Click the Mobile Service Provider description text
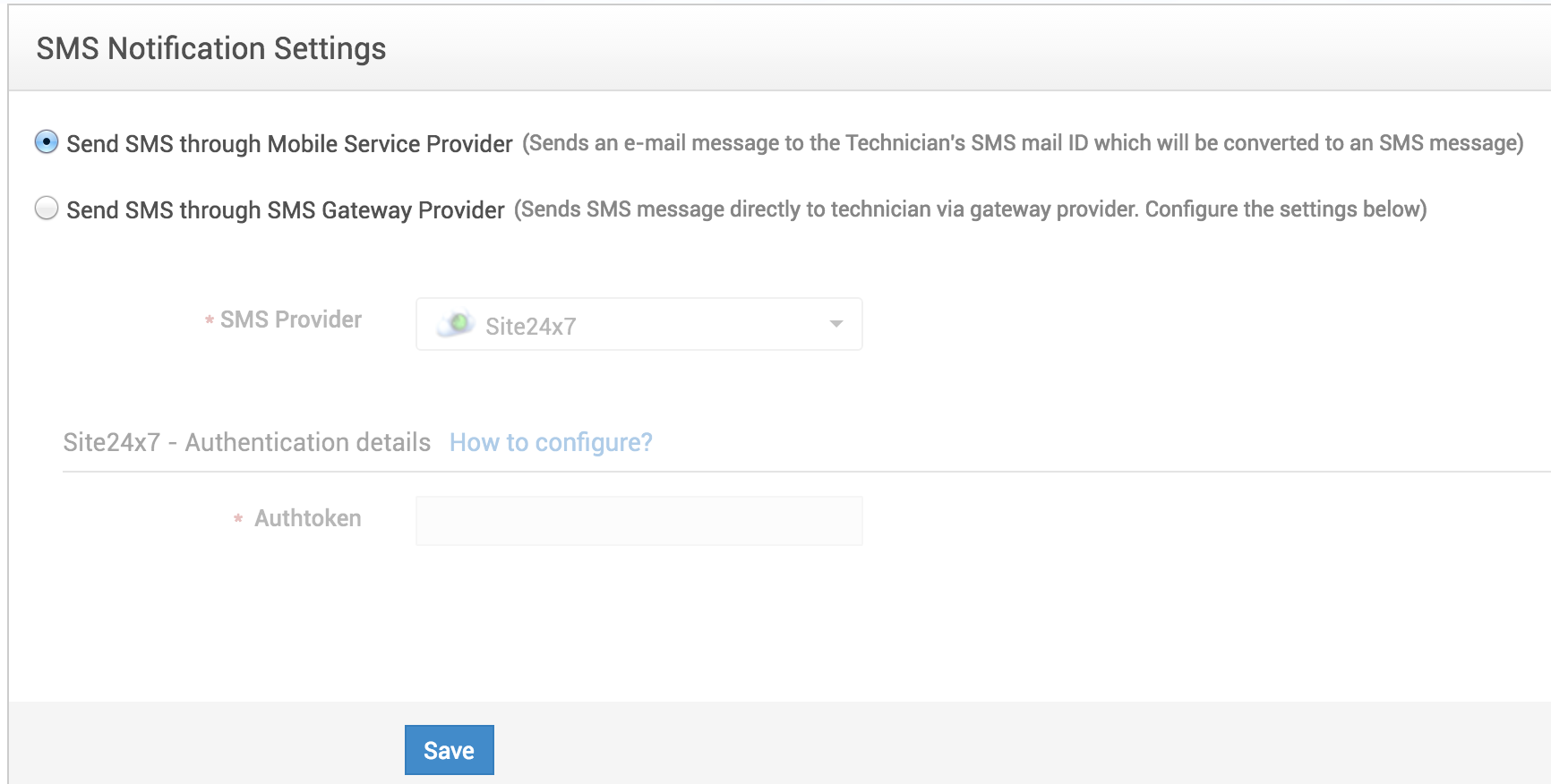The height and width of the screenshot is (784, 1551). click(1019, 141)
